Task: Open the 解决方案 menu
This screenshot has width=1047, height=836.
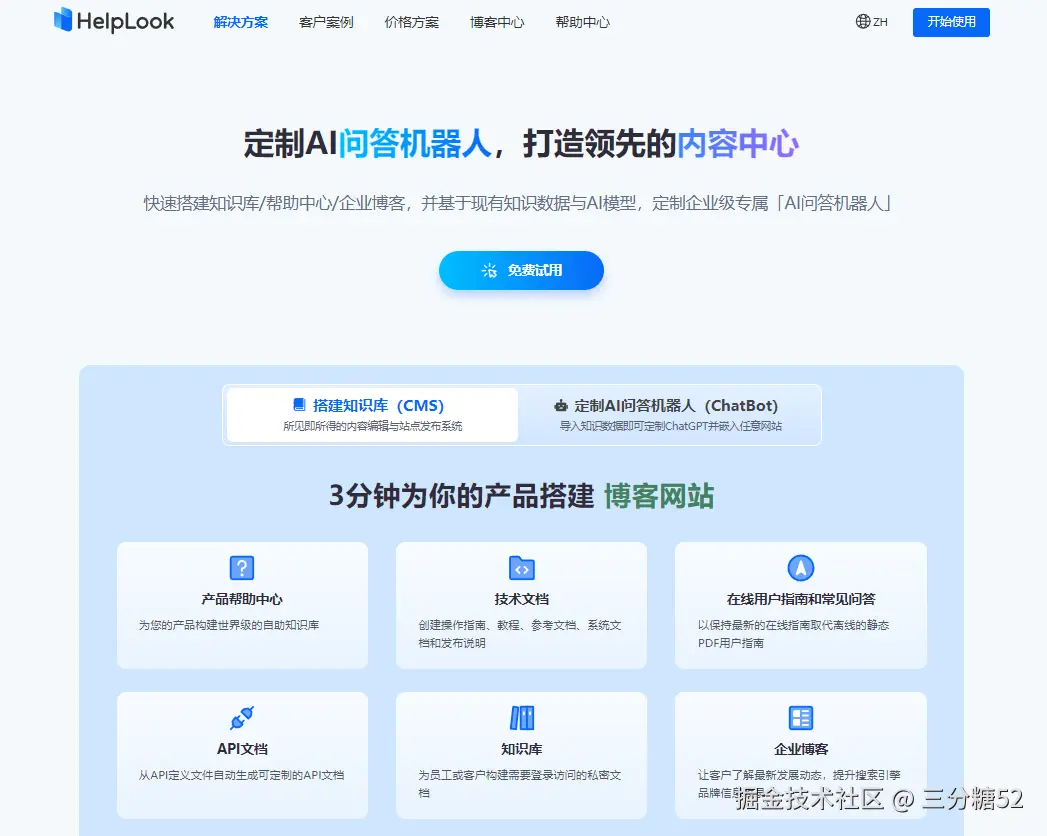Action: (x=241, y=21)
